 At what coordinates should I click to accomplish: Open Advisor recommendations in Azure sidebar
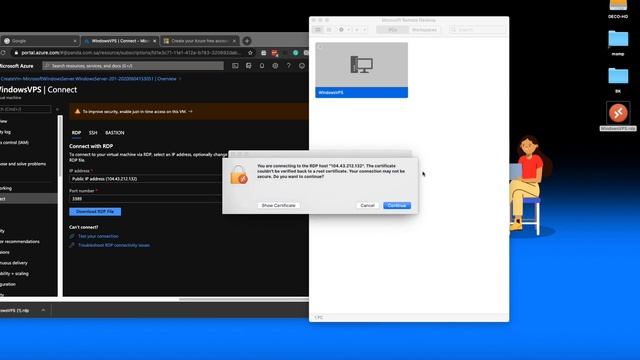pos(20,241)
